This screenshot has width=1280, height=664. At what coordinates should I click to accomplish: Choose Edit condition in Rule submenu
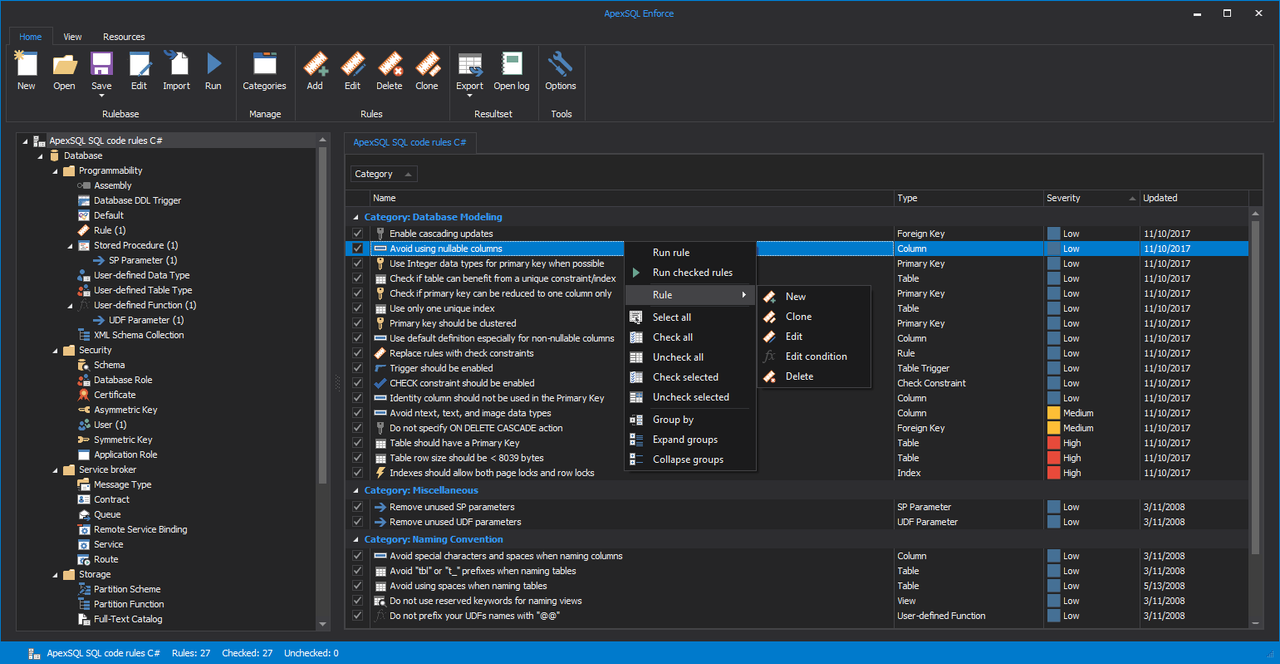(814, 357)
